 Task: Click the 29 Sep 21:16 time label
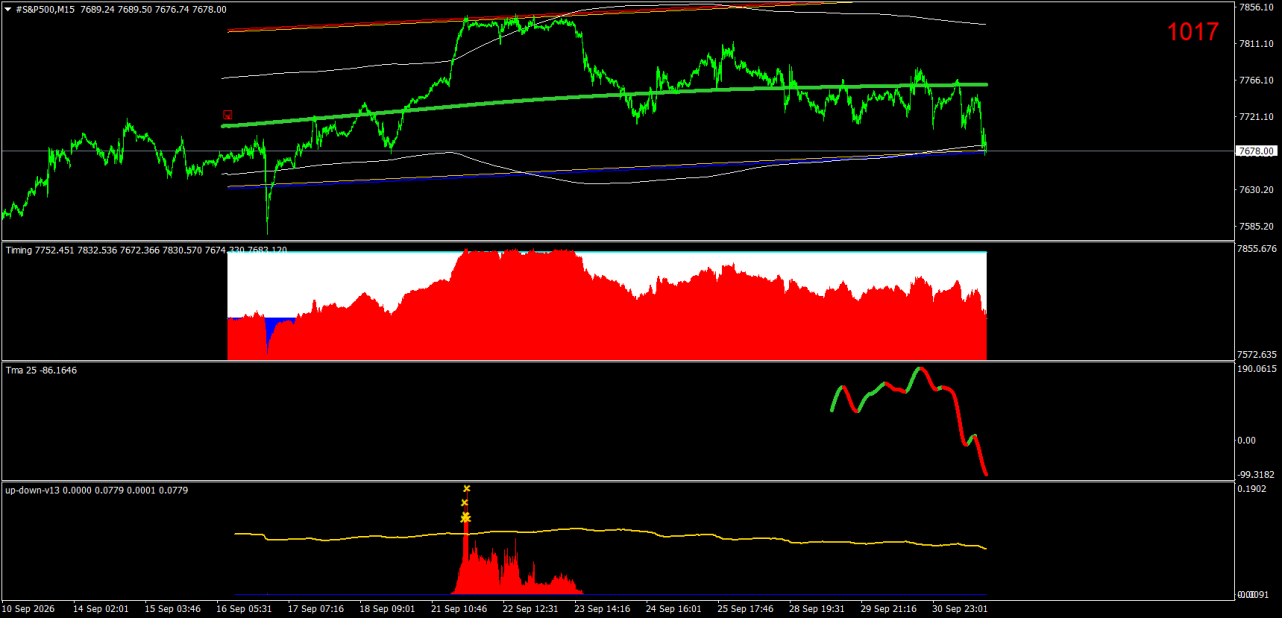click(890, 608)
